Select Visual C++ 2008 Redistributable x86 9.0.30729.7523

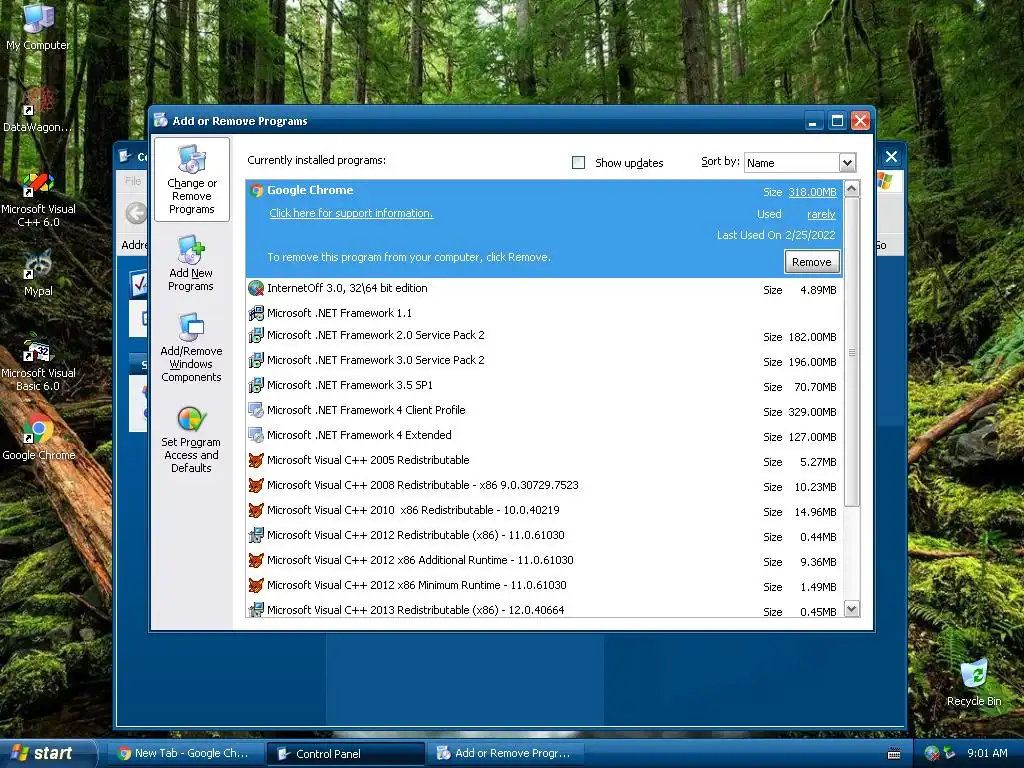click(x=545, y=486)
